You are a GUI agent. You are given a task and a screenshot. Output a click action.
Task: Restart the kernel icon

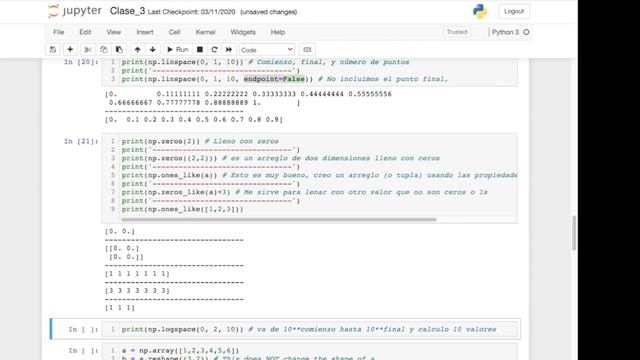[214, 50]
